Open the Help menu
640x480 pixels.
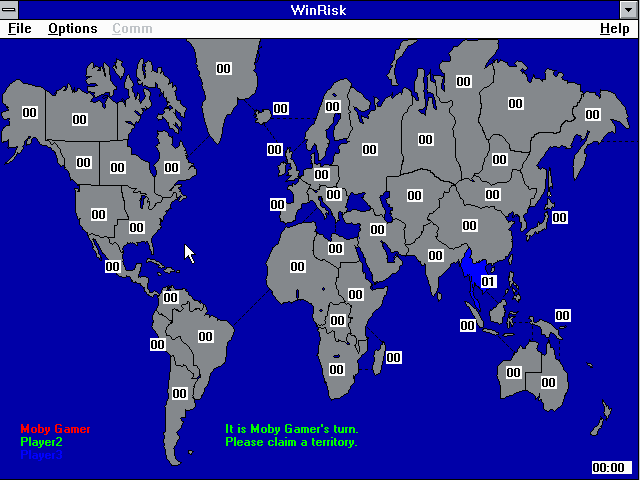pos(614,28)
